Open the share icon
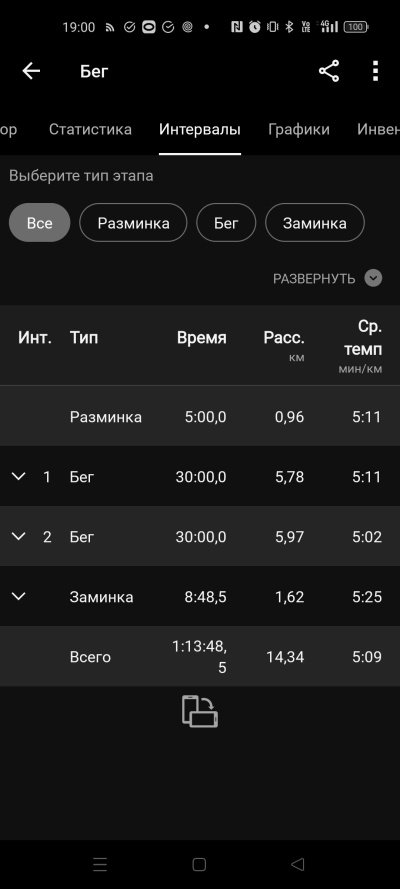 329,71
